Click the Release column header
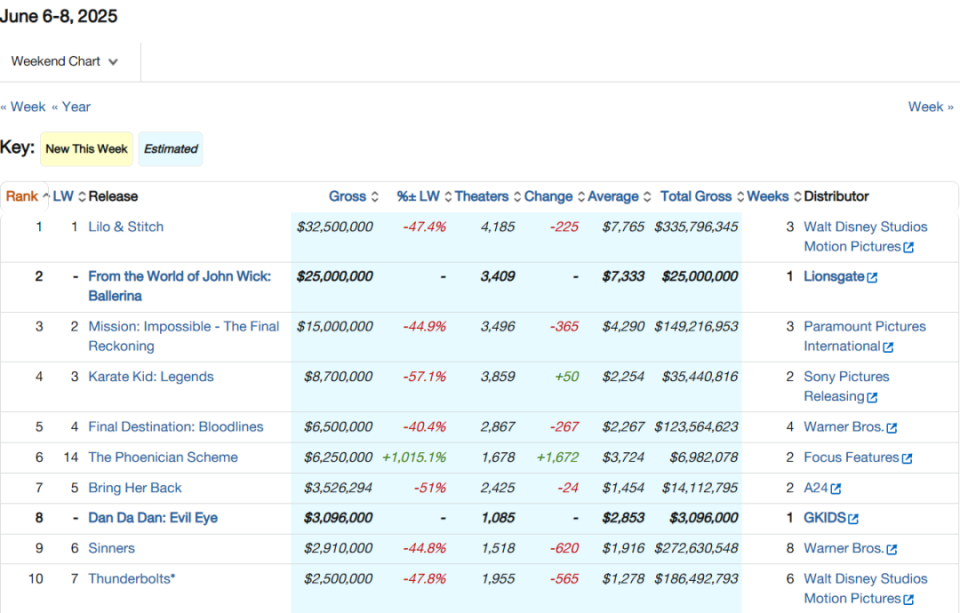Screen dimensions: 960x613 [x=113, y=197]
